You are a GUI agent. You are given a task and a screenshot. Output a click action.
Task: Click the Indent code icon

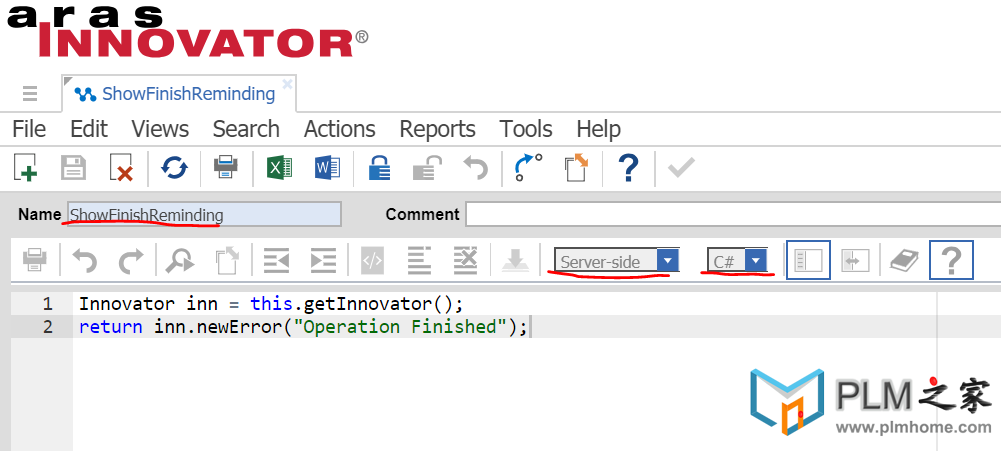(x=323, y=260)
